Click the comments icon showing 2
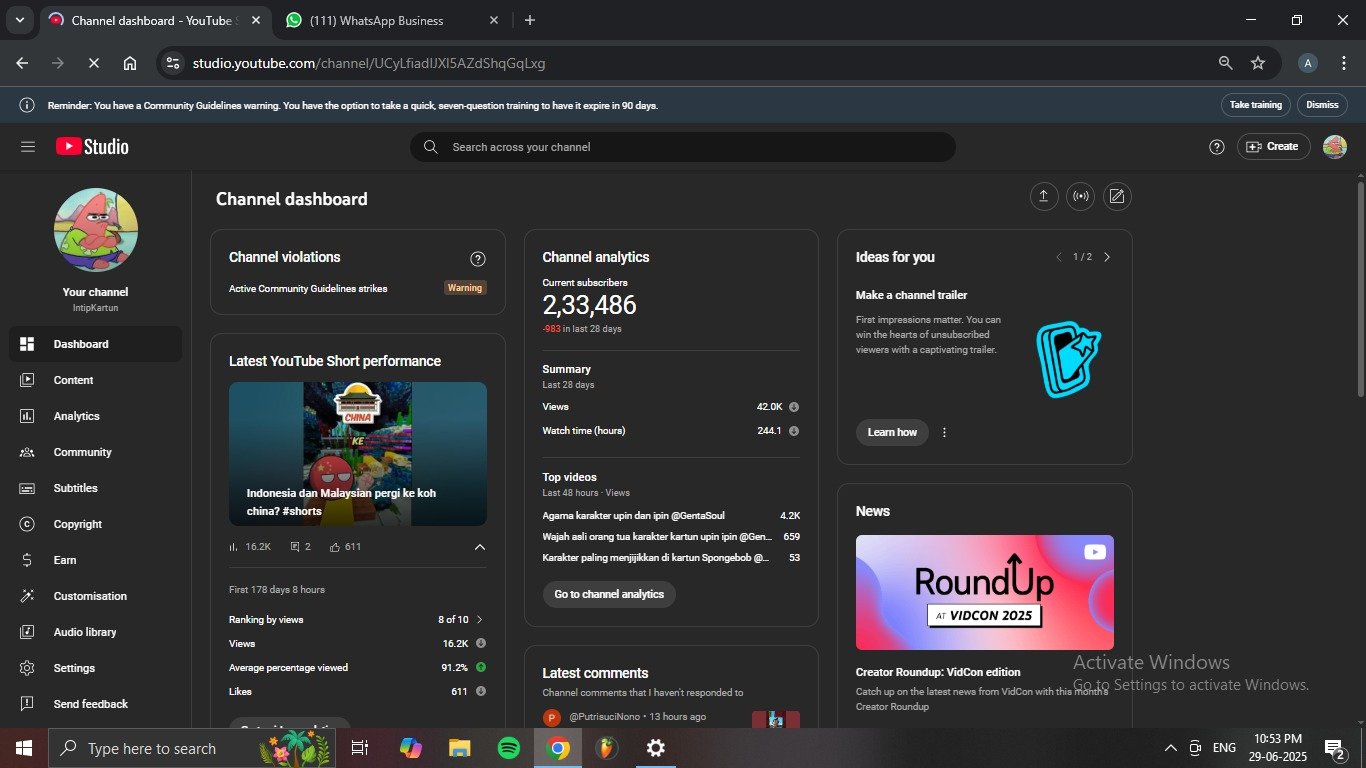Viewport: 1366px width, 768px height. [295, 547]
